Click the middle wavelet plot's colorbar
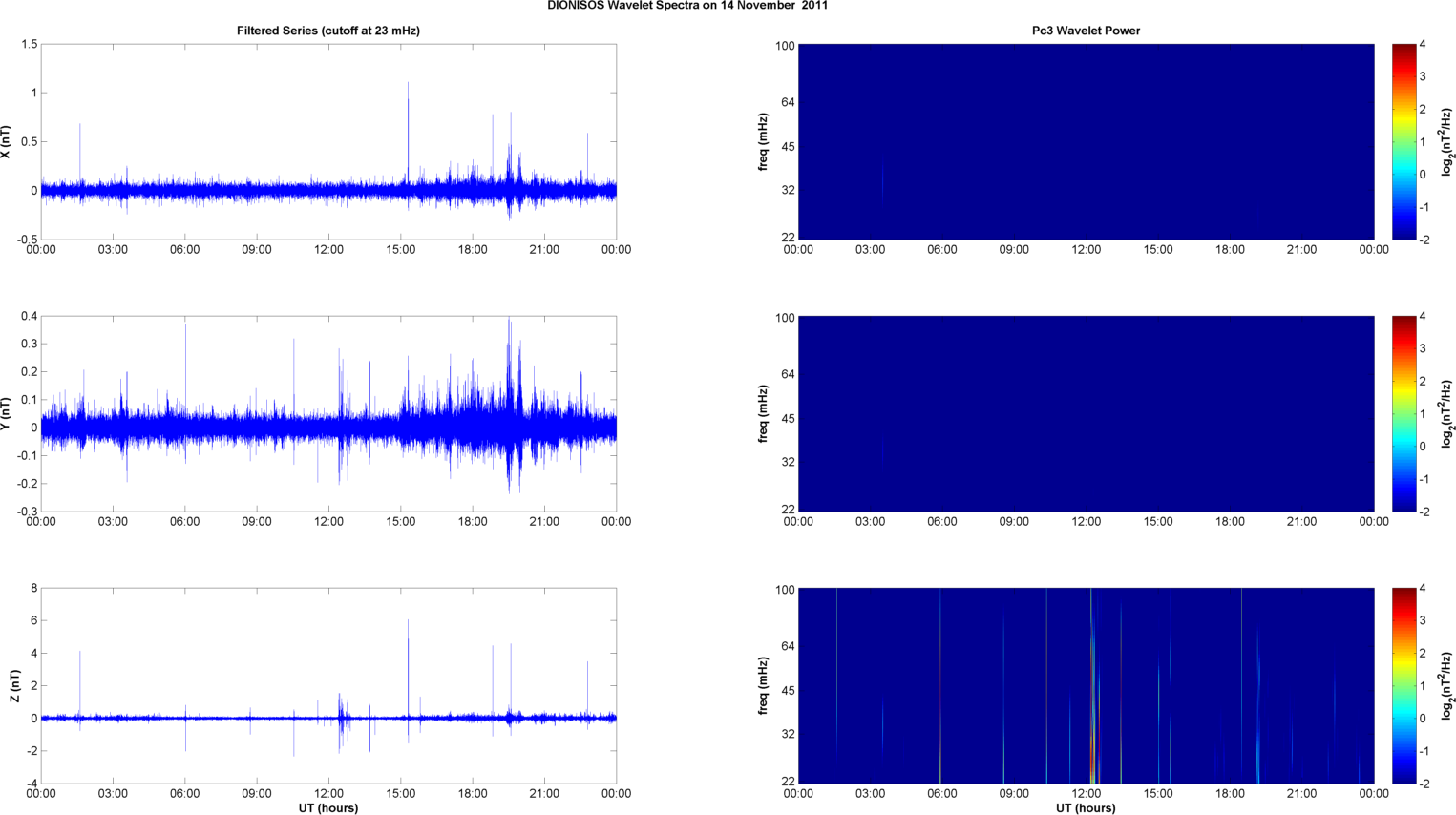Screen dimensions: 1456x815 click(x=1403, y=413)
